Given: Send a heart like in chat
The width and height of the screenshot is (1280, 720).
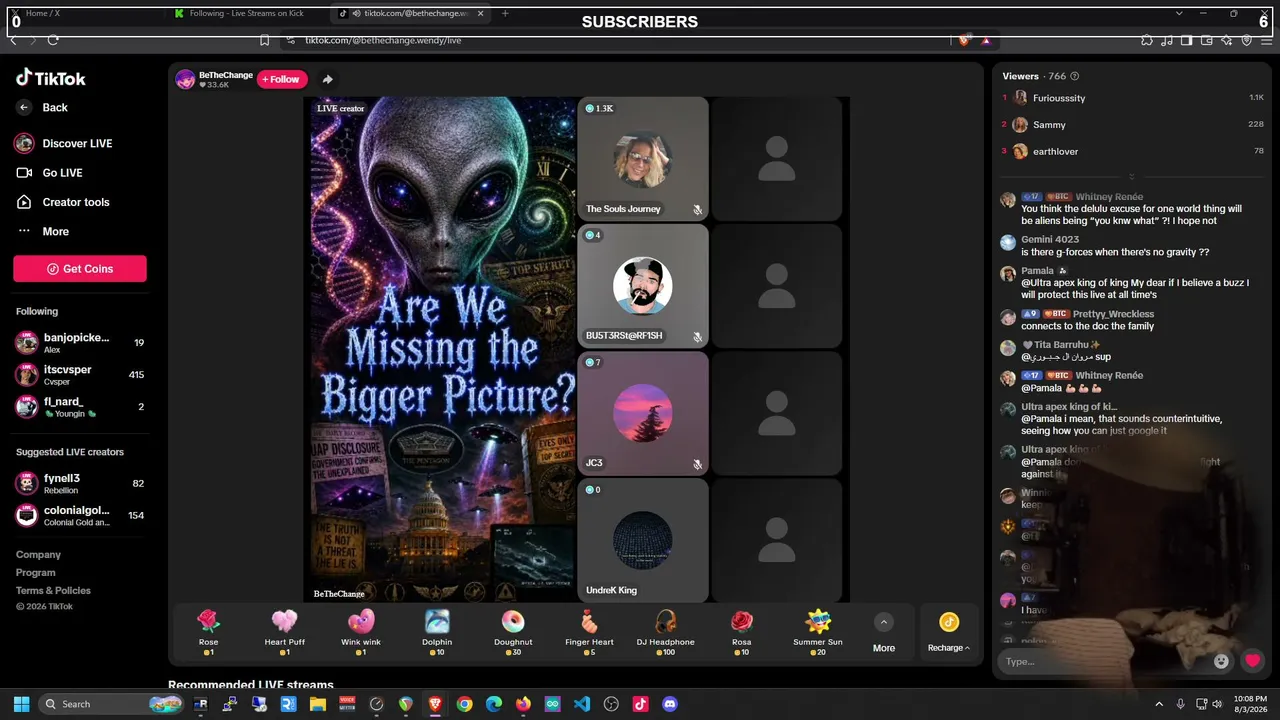Looking at the screenshot, I should 1252,661.
